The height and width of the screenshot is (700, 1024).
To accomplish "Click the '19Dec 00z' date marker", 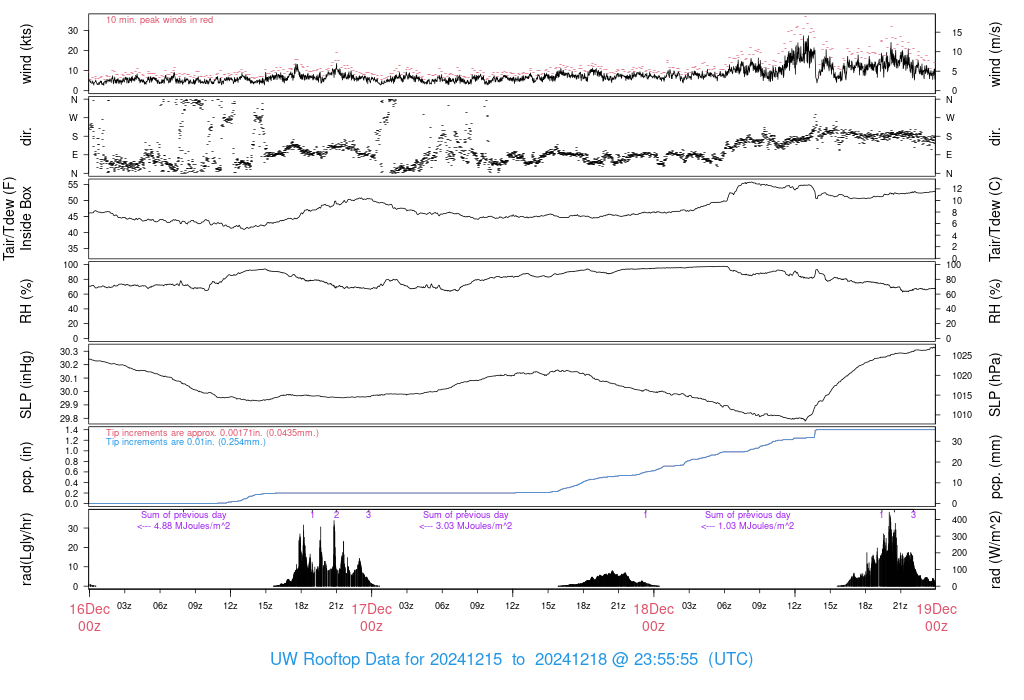I will point(936,618).
